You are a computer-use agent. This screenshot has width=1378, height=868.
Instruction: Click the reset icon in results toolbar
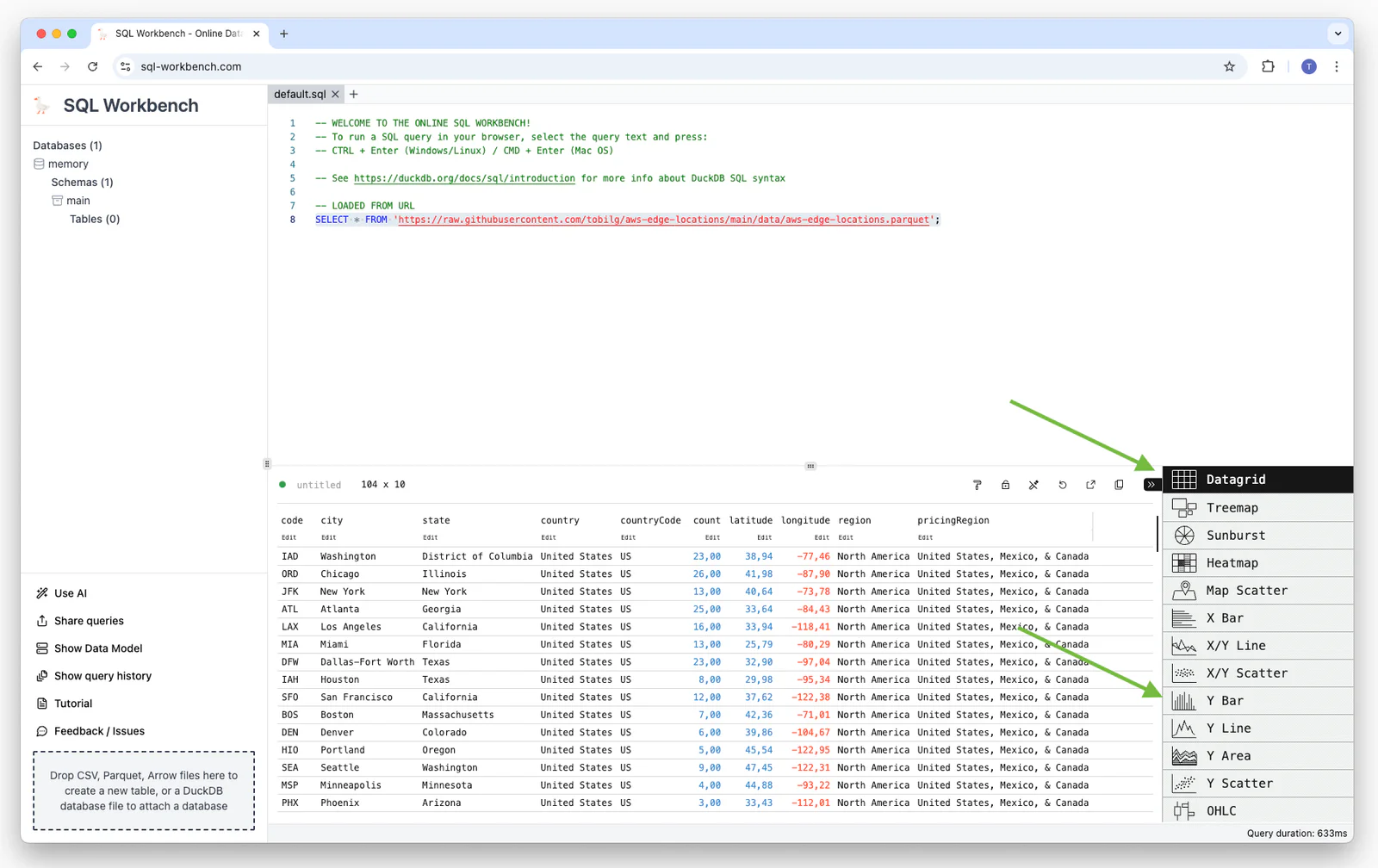tap(1062, 485)
